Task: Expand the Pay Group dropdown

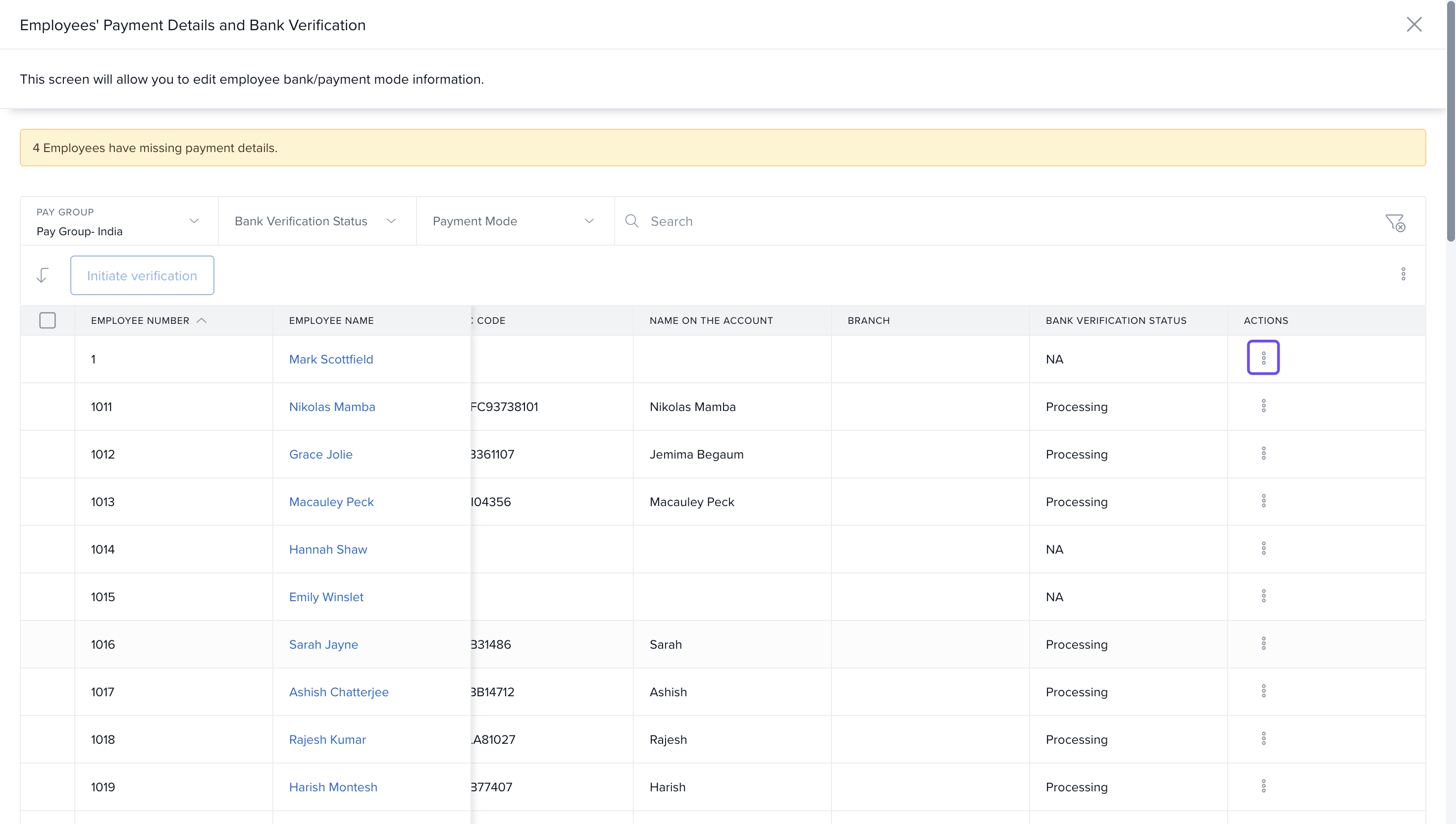Action: 119,221
